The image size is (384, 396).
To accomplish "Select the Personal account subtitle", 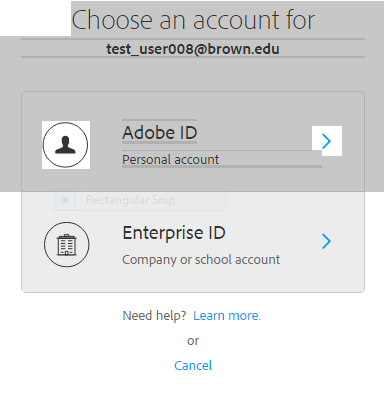I will click(x=170, y=159).
